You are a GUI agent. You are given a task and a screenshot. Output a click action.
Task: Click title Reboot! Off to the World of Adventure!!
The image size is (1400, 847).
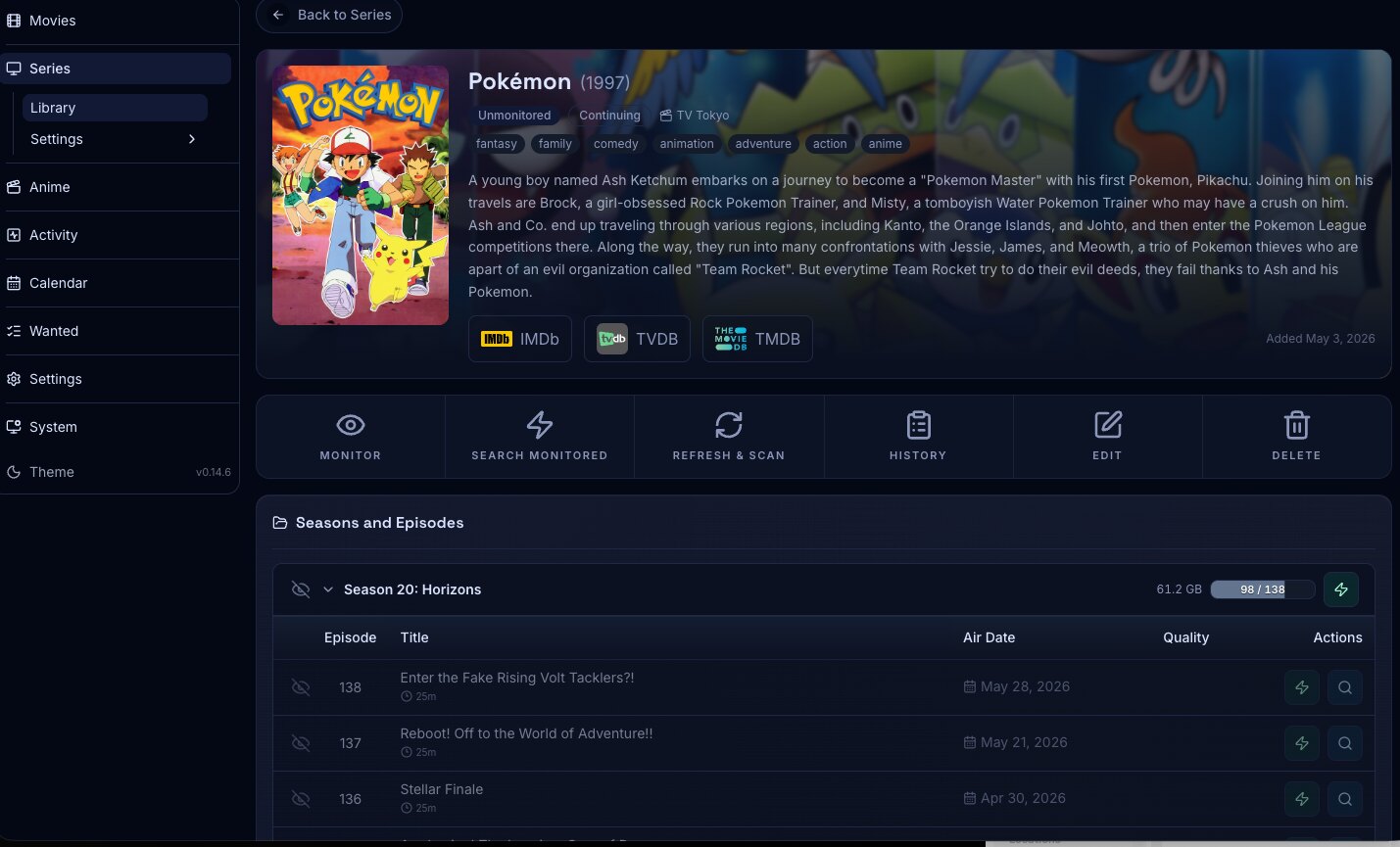pyautogui.click(x=526, y=733)
